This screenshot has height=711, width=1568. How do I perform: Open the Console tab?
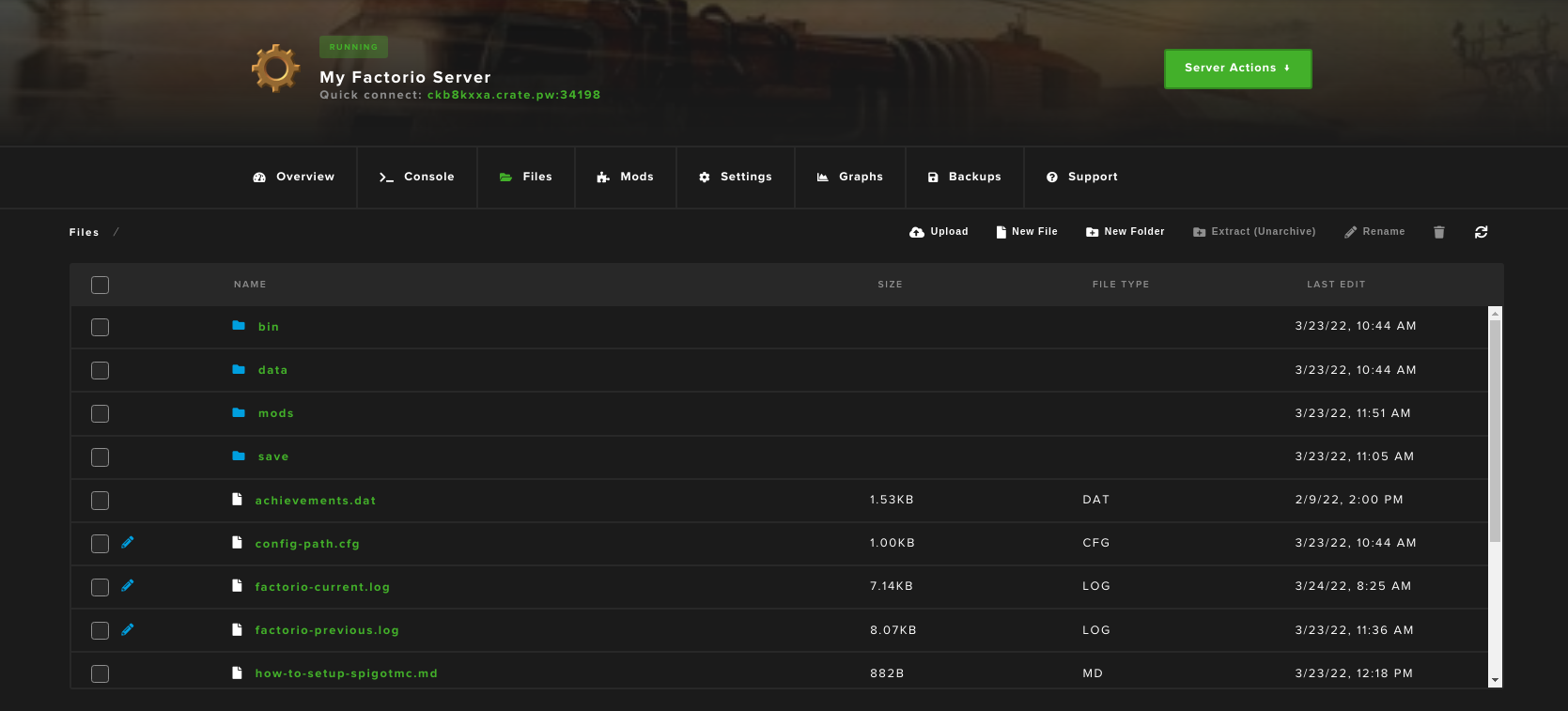[417, 177]
